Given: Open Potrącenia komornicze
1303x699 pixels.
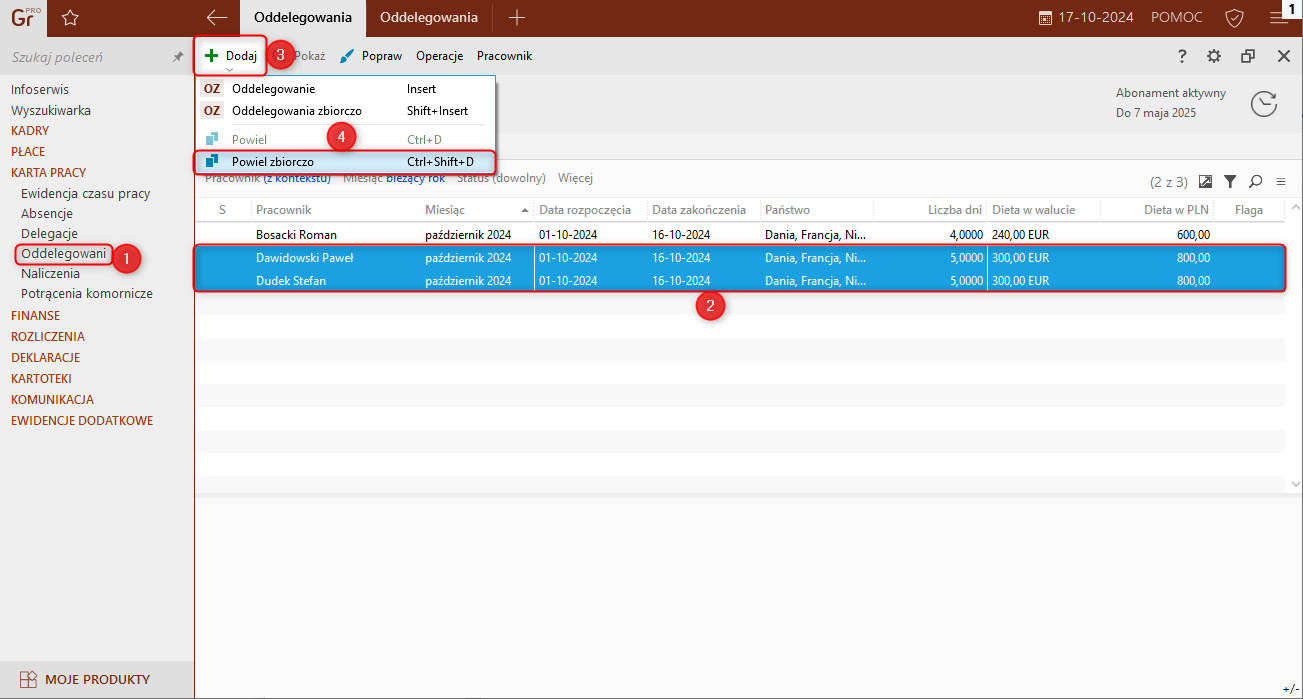Looking at the screenshot, I should (87, 294).
